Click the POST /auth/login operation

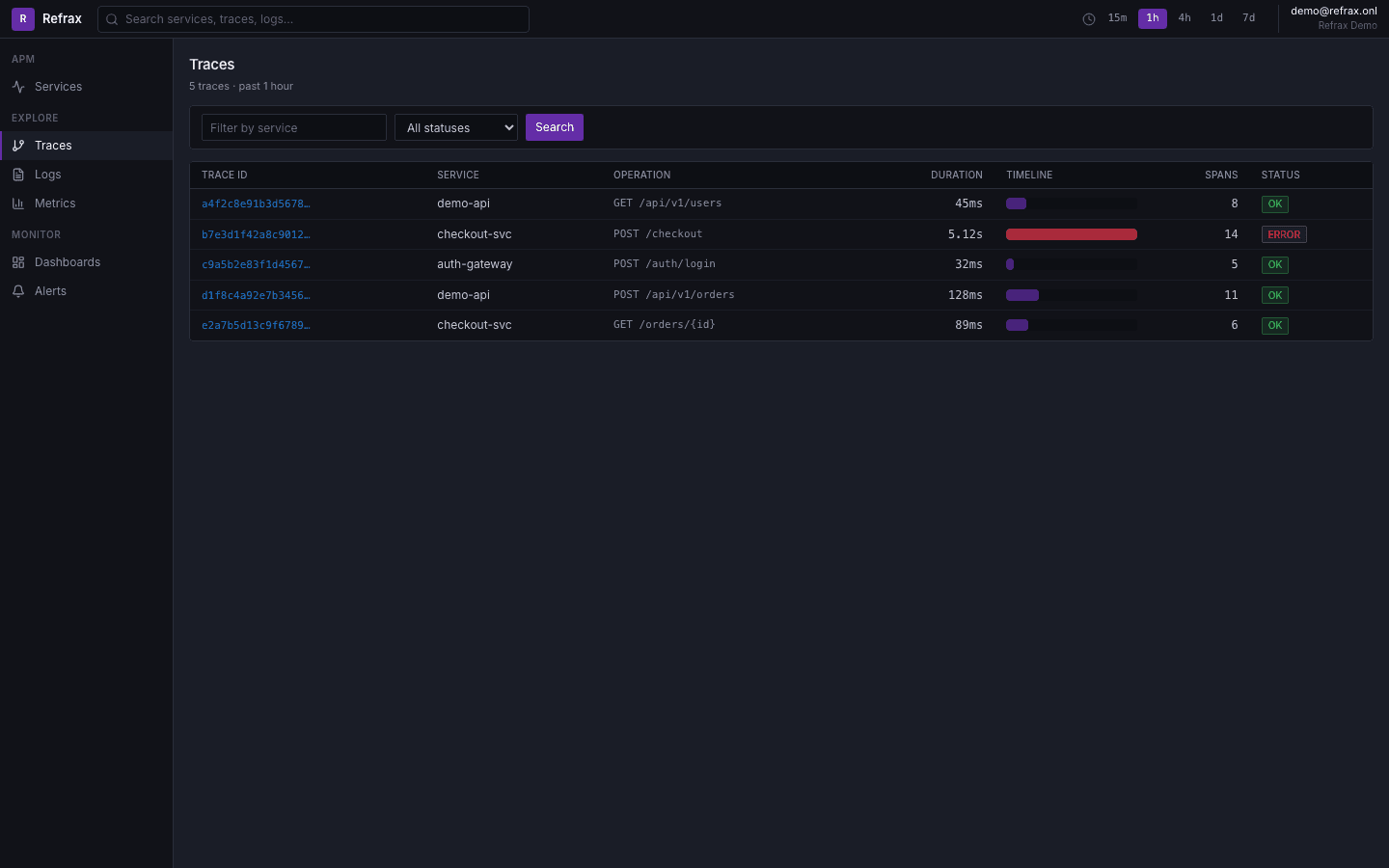click(665, 264)
